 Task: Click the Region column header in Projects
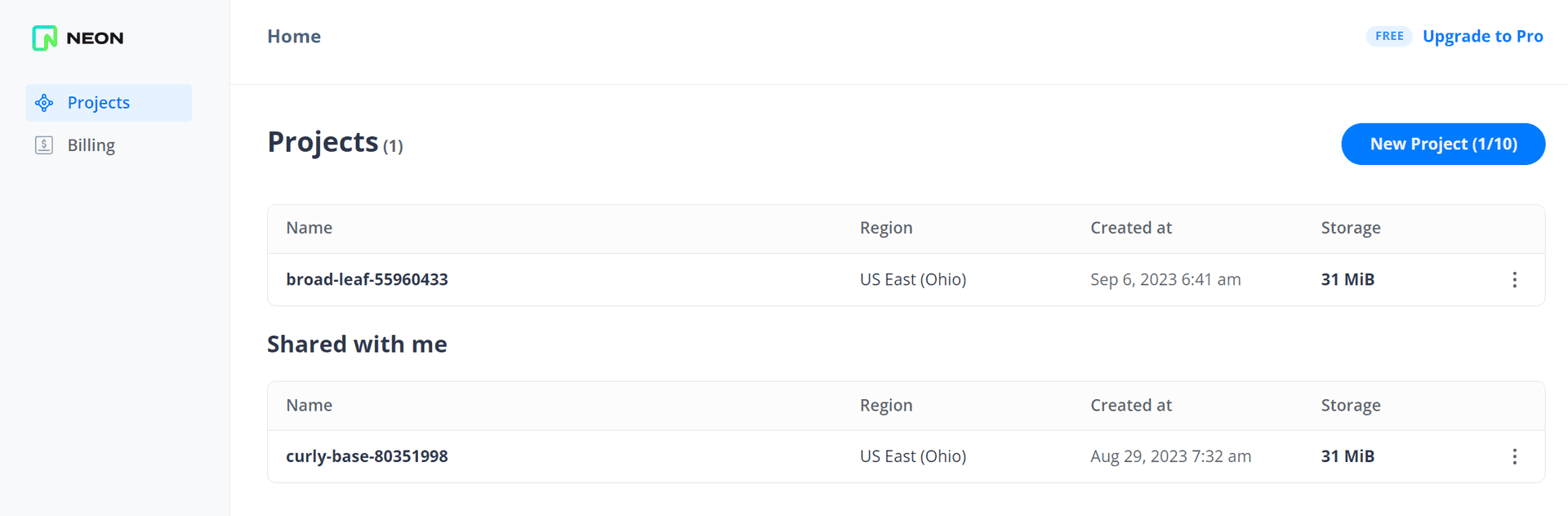(886, 228)
